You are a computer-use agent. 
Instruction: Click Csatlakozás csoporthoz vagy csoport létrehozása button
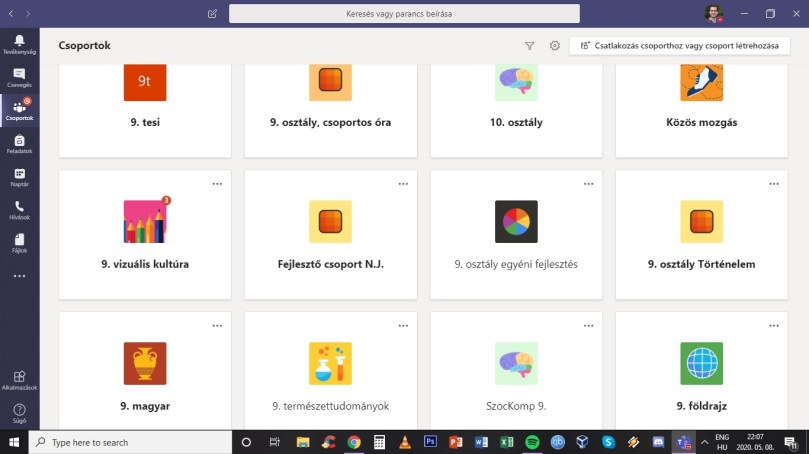[x=680, y=46]
